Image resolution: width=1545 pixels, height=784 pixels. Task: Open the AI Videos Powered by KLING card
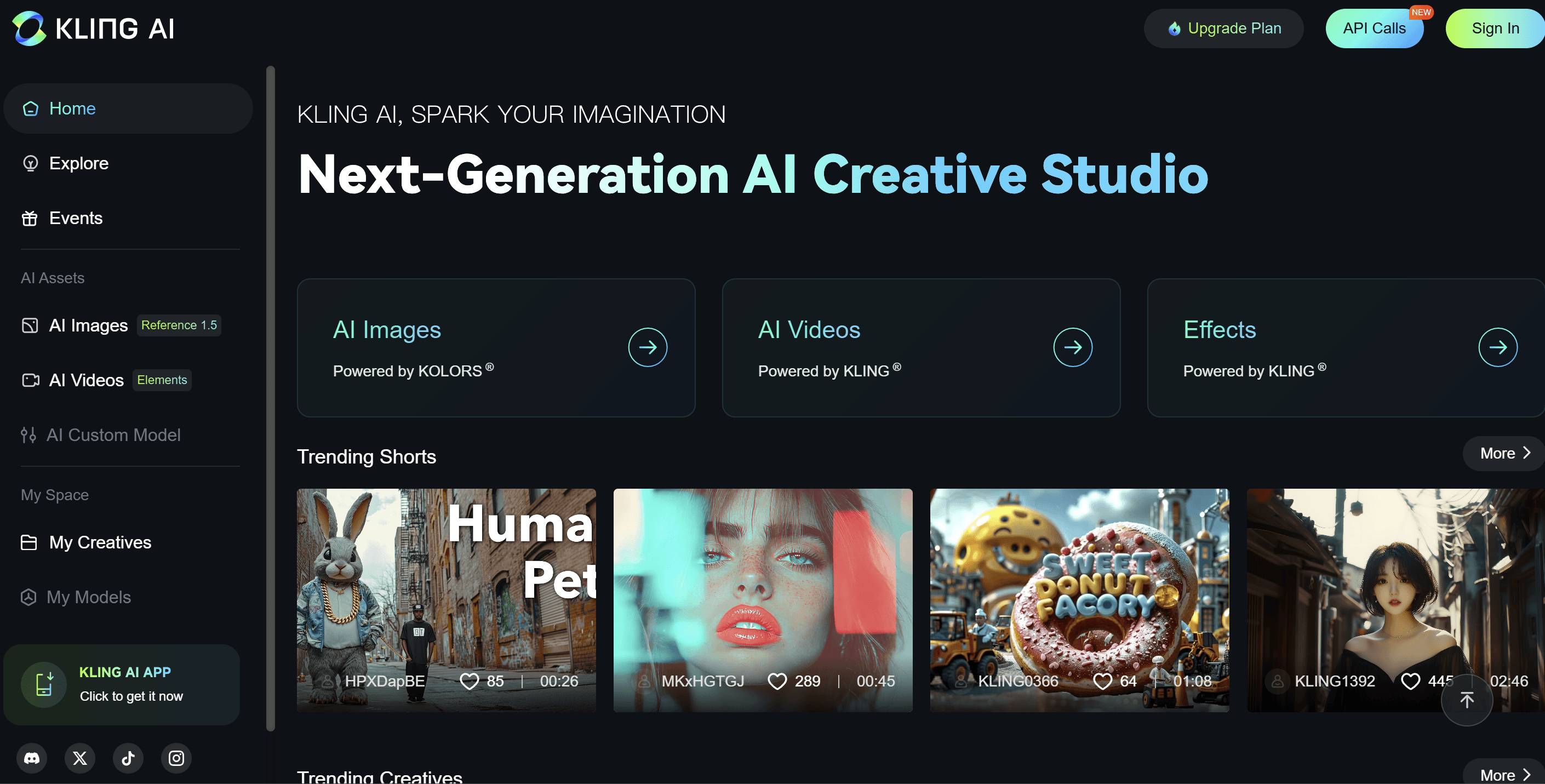(921, 348)
